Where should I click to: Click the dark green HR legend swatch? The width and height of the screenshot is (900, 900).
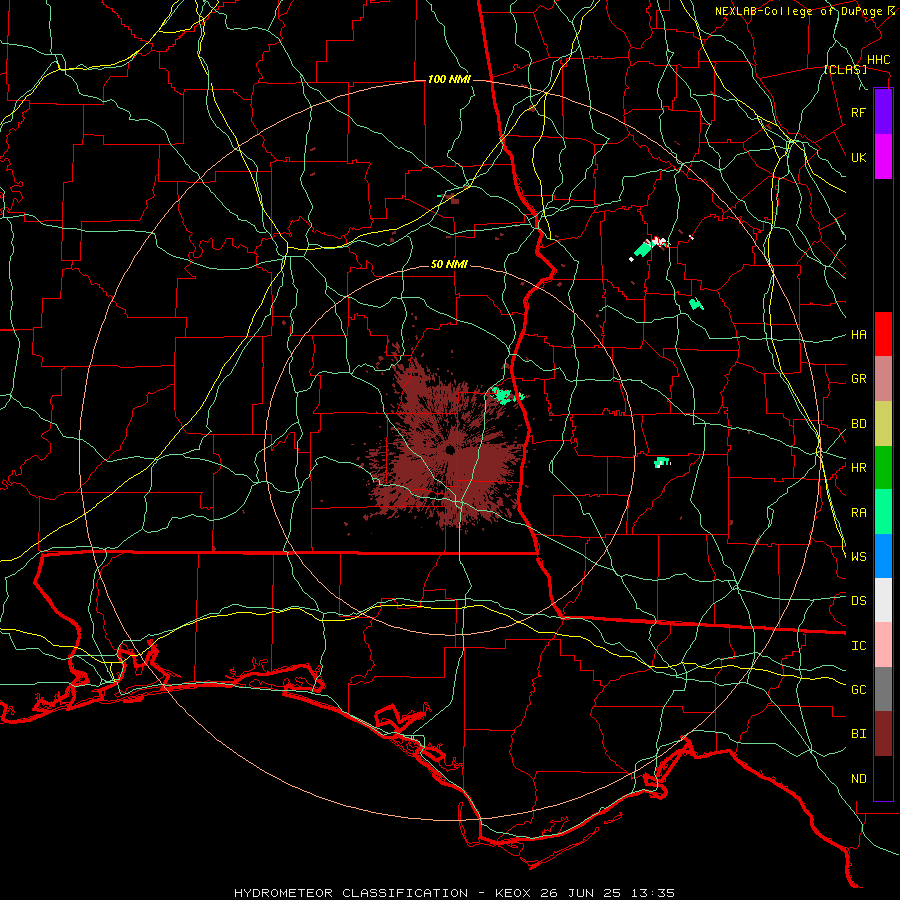[x=883, y=468]
